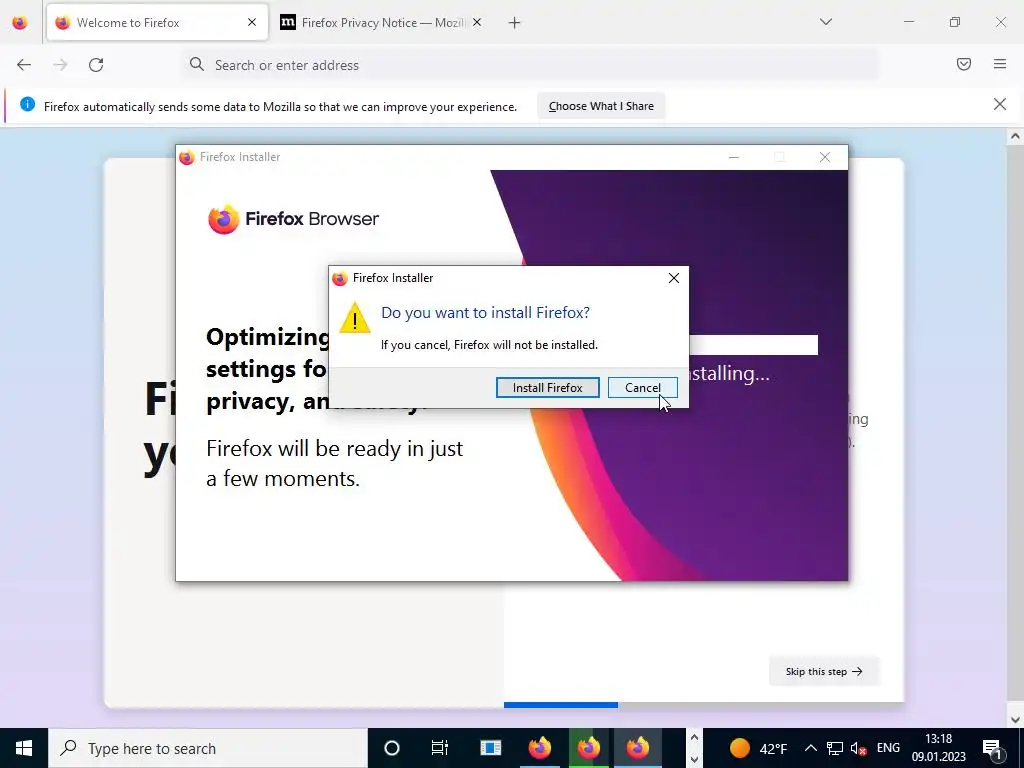Open the blue panel app on the taskbar
Screen dimensions: 1024x768
tap(490, 748)
